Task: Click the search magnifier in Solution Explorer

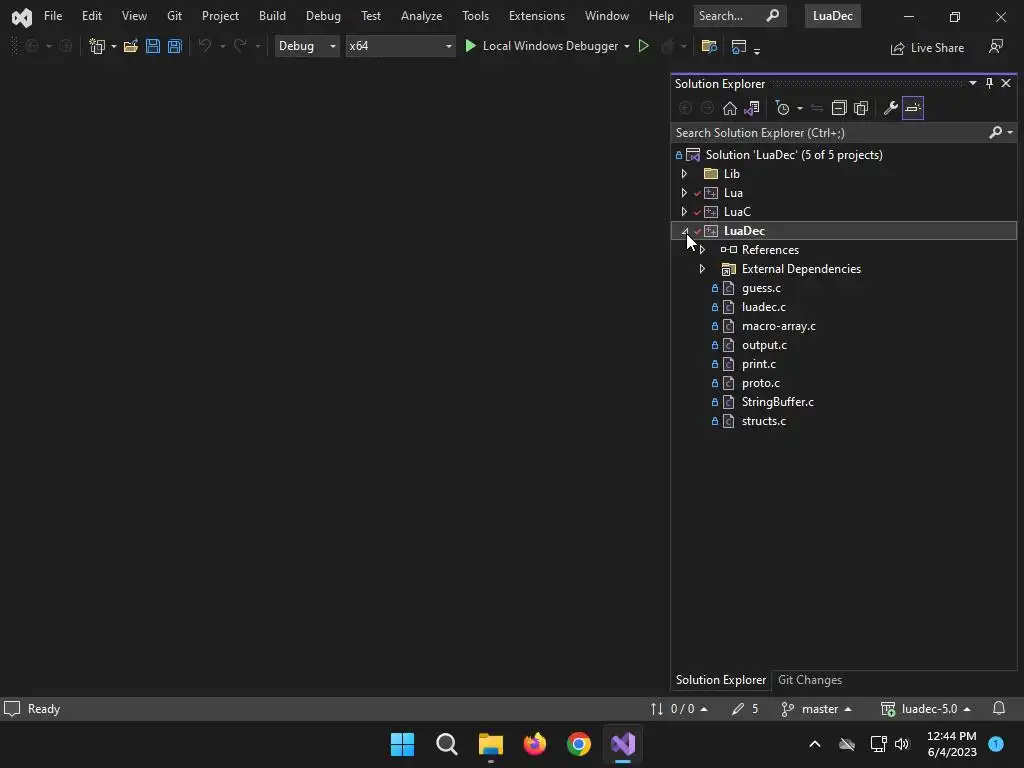Action: point(995,133)
